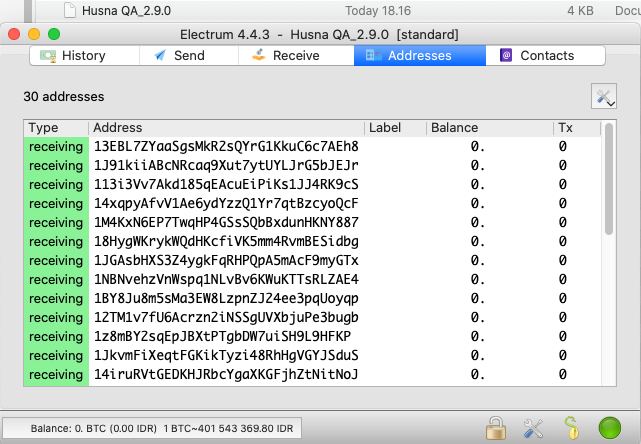641x444 pixels.
Task: Switch to the History tab
Action: (84, 56)
